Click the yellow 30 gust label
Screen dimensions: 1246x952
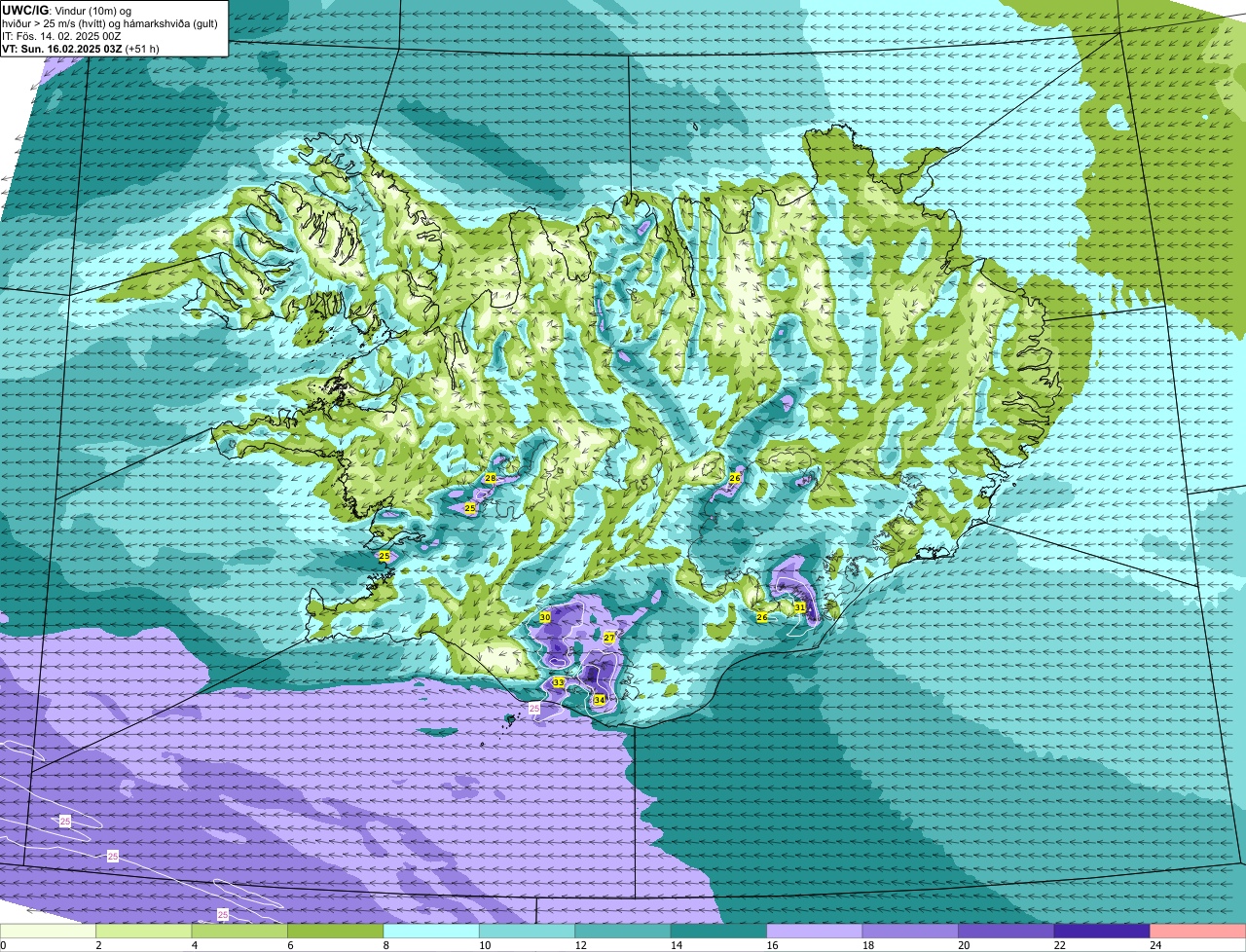point(545,617)
